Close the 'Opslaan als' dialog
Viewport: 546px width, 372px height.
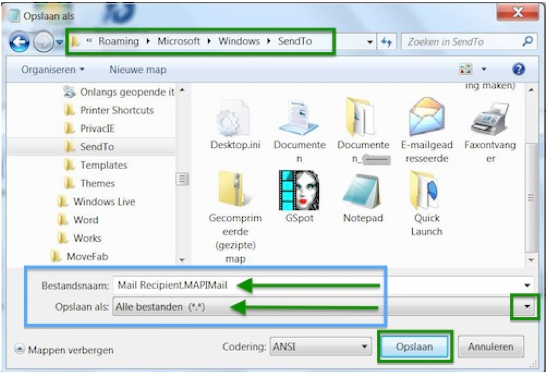(x=518, y=13)
